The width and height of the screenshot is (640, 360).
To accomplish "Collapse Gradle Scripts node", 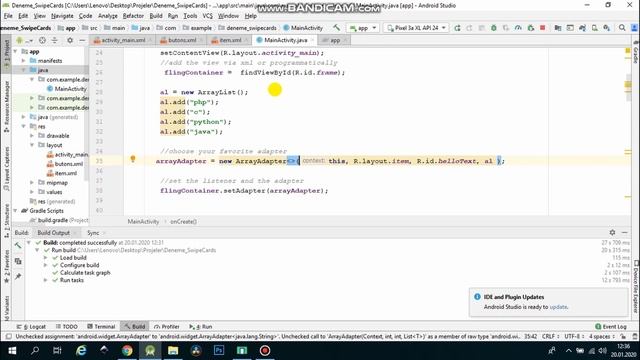I will [x=16, y=211].
